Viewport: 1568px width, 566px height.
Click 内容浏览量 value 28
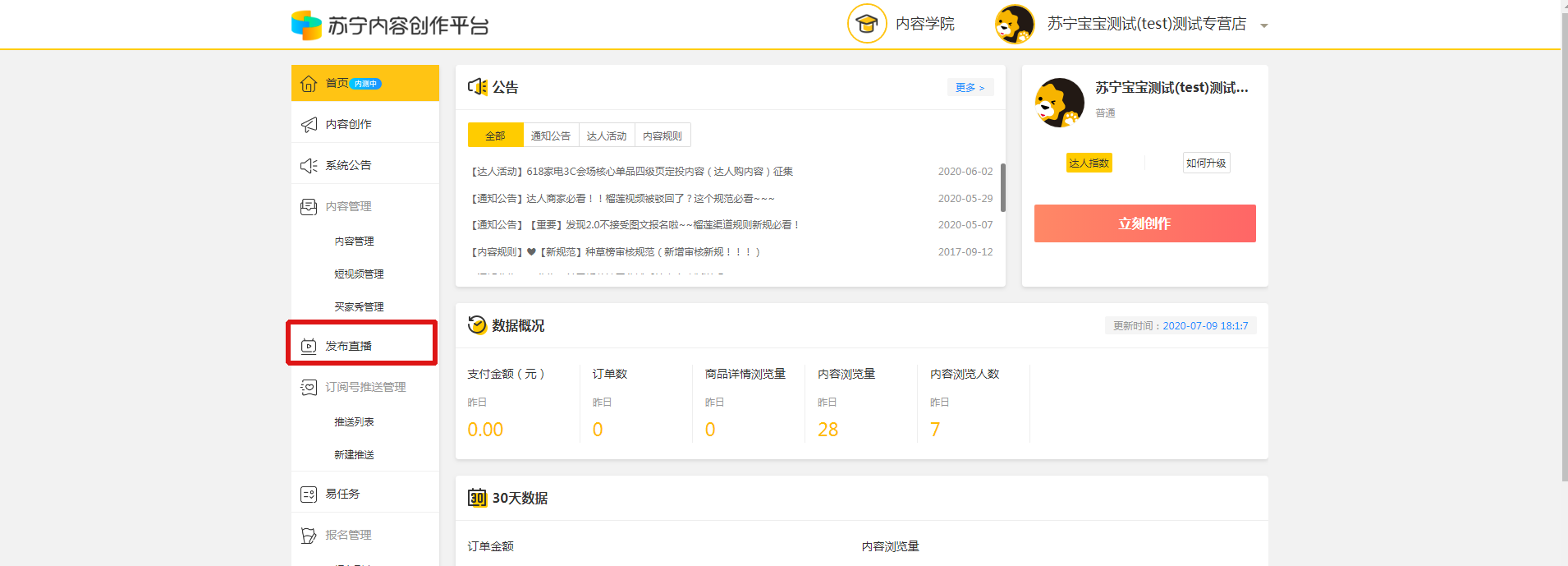point(828,430)
